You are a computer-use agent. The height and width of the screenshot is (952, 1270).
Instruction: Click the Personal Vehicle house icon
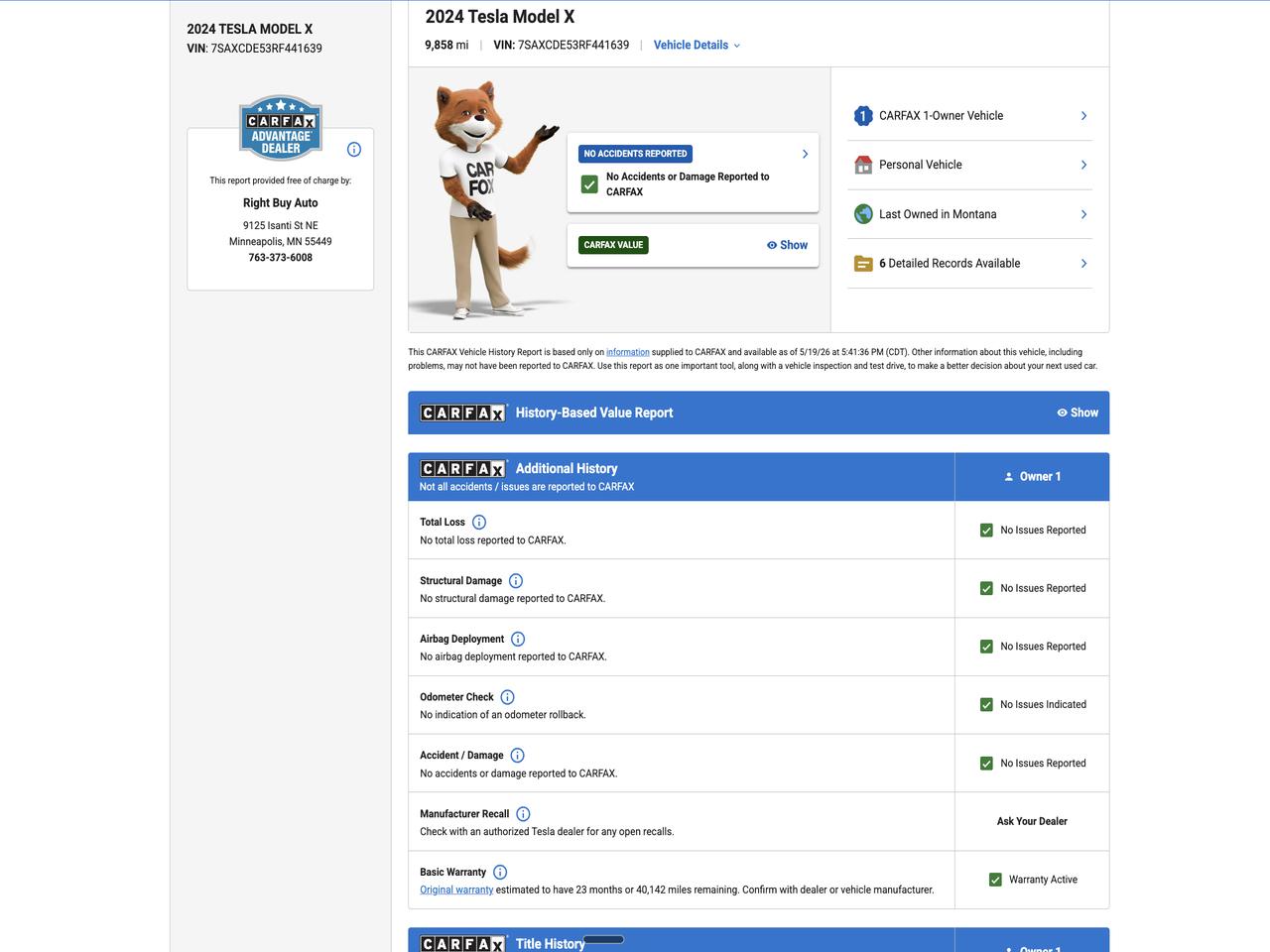[863, 165]
